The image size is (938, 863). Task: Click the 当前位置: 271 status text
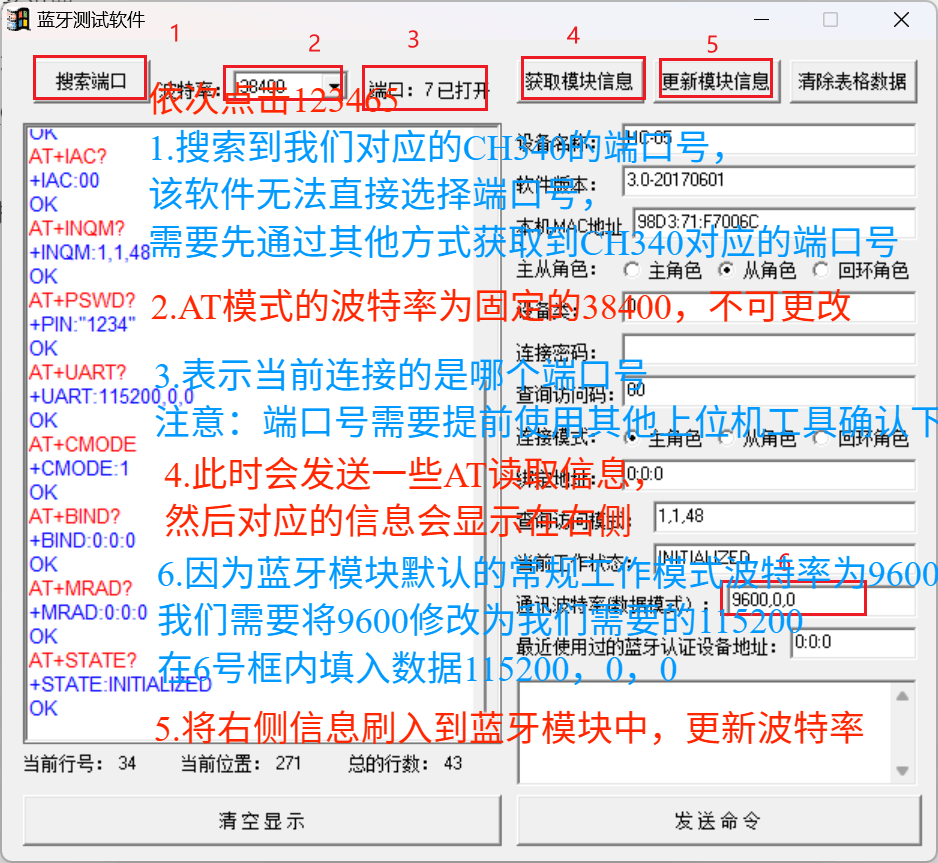(240, 763)
